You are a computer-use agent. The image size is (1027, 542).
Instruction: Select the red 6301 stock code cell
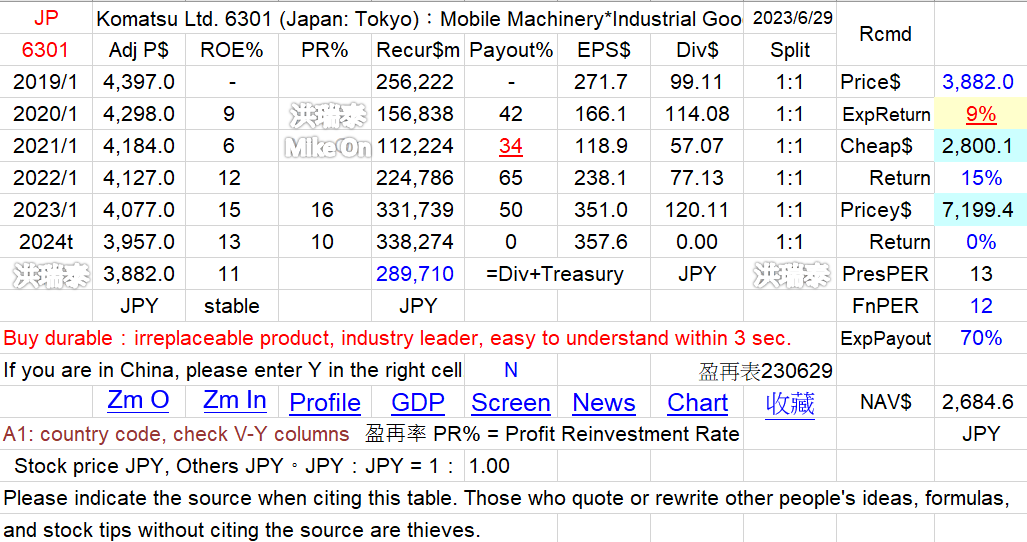coord(46,50)
